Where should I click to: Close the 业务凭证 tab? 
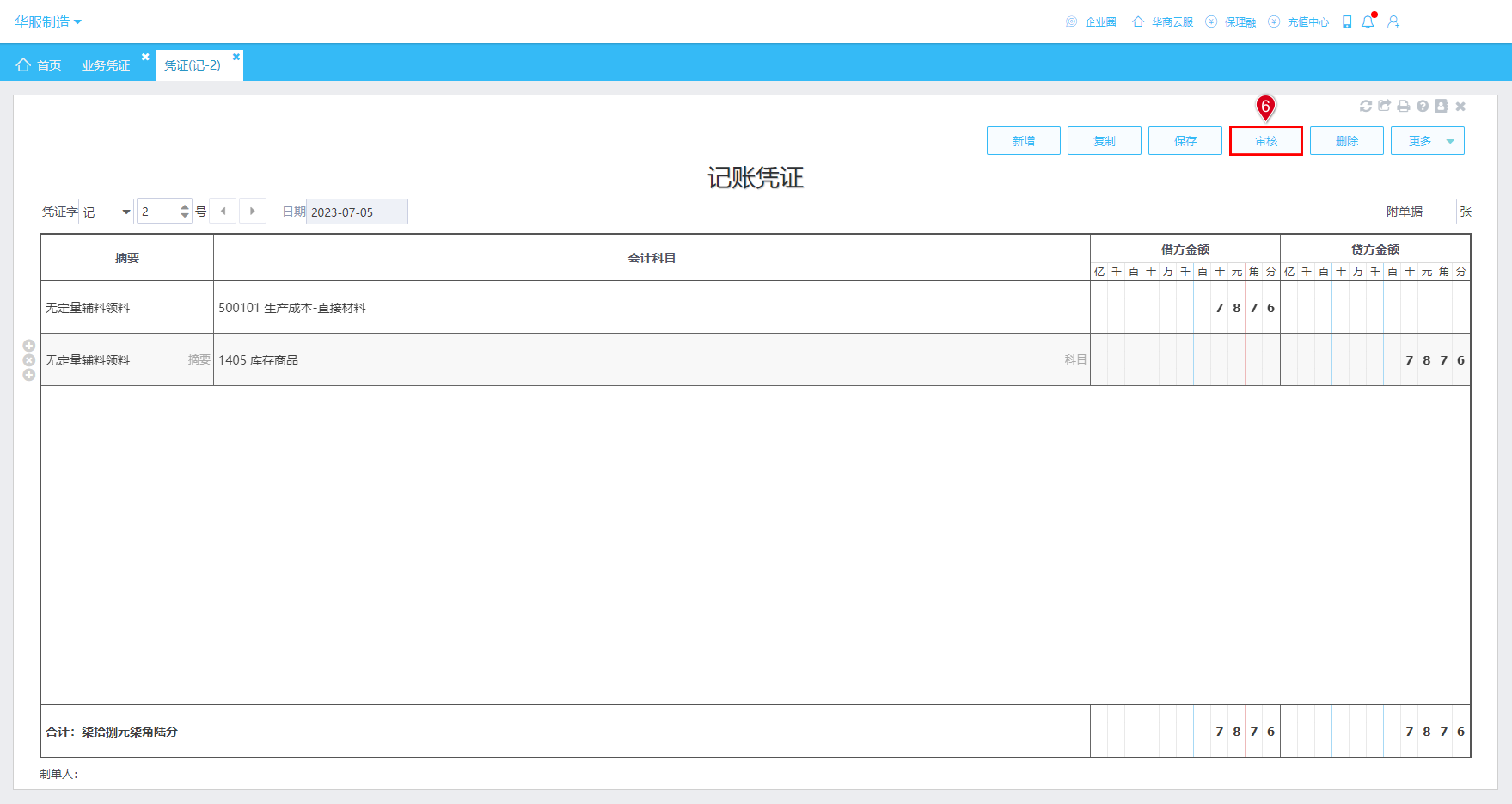pos(145,57)
